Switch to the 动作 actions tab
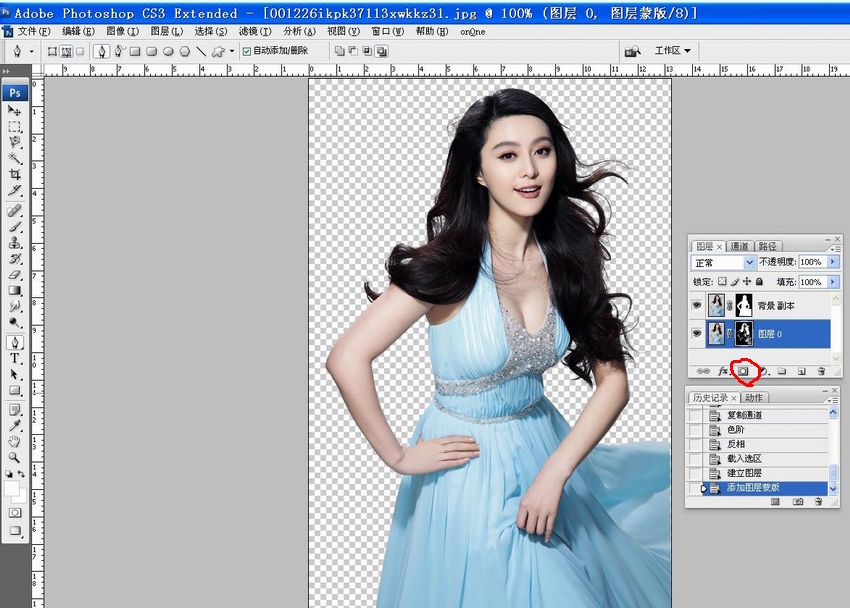This screenshot has width=850, height=608. [753, 398]
